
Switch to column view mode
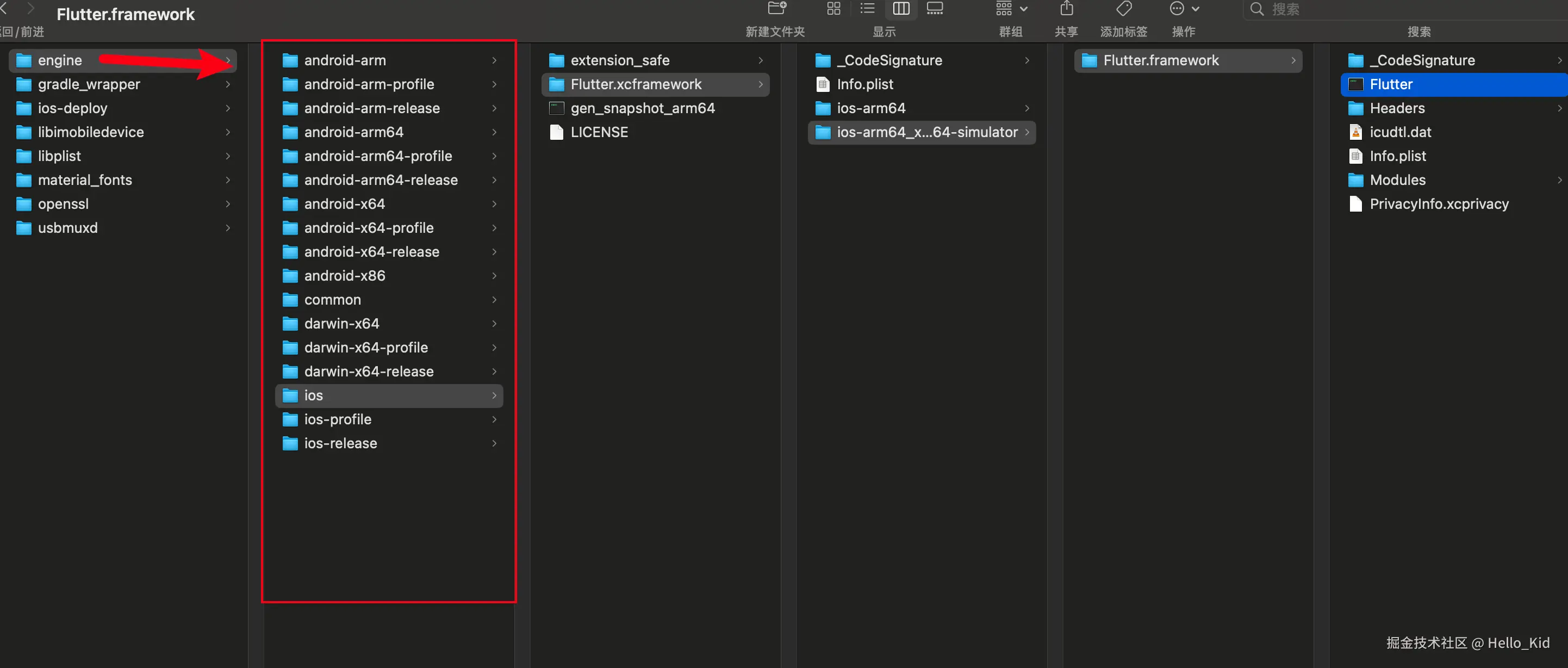[x=901, y=9]
